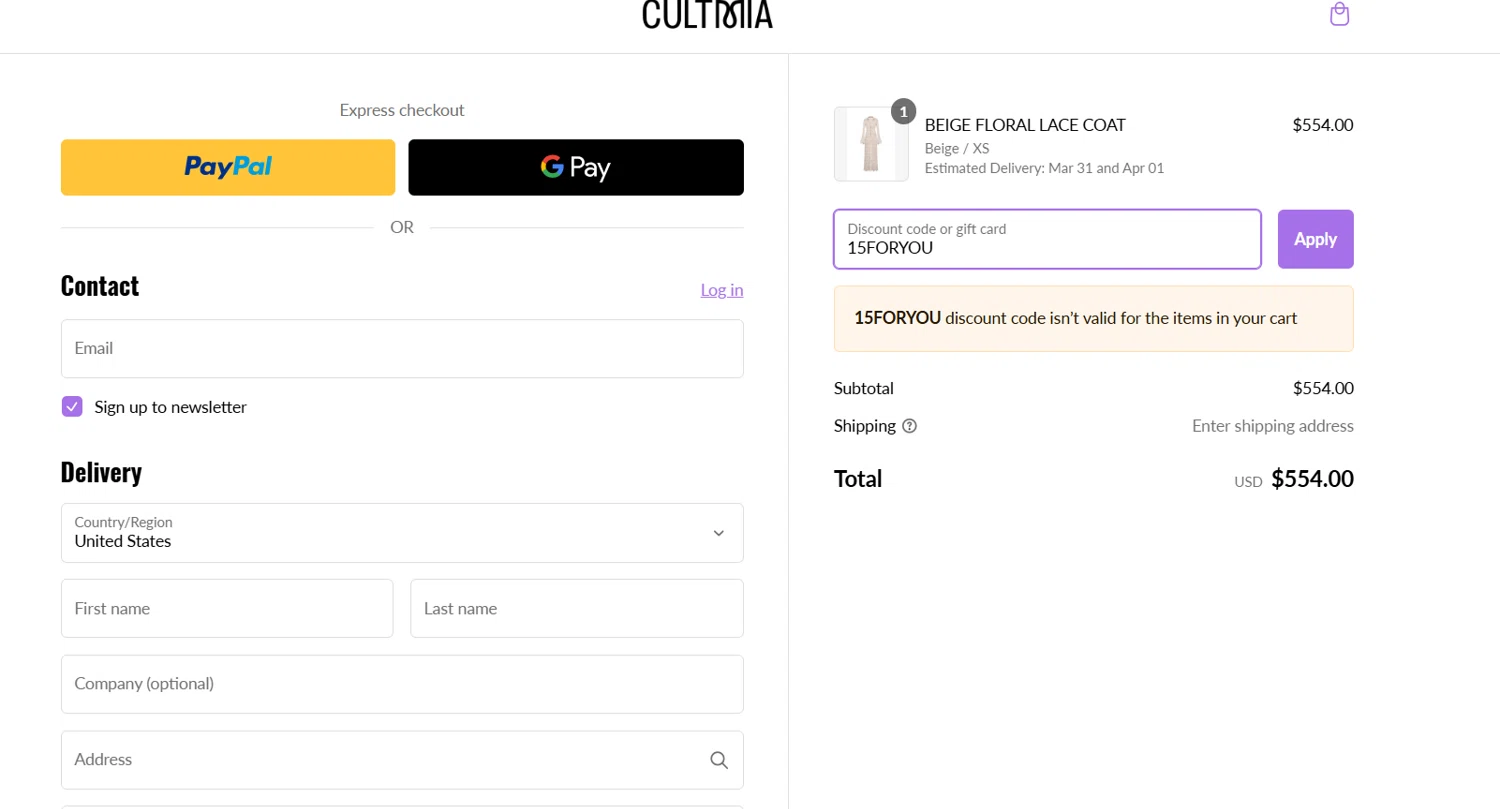Click the Address input field
This screenshot has height=809, width=1500.
pos(402,760)
